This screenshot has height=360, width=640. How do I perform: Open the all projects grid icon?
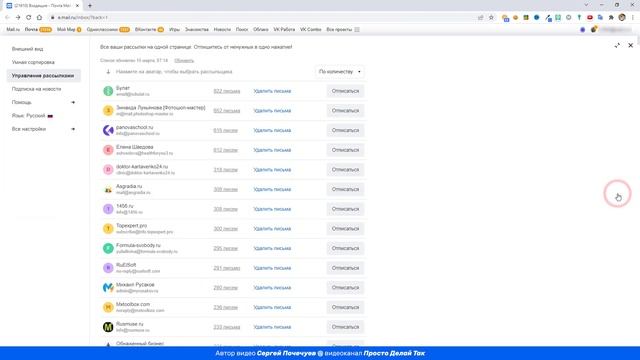point(357,29)
